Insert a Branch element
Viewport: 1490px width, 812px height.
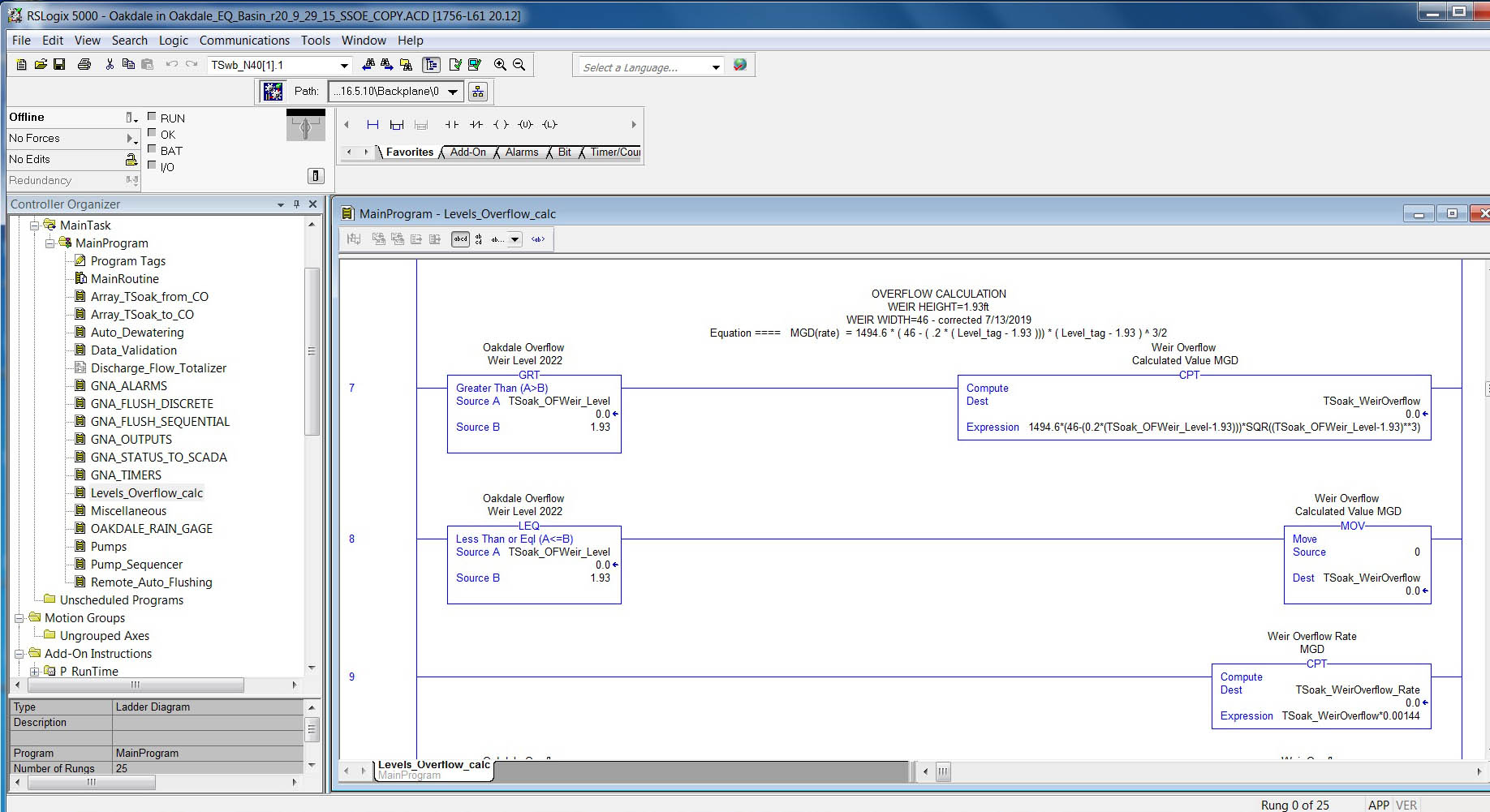pos(397,125)
